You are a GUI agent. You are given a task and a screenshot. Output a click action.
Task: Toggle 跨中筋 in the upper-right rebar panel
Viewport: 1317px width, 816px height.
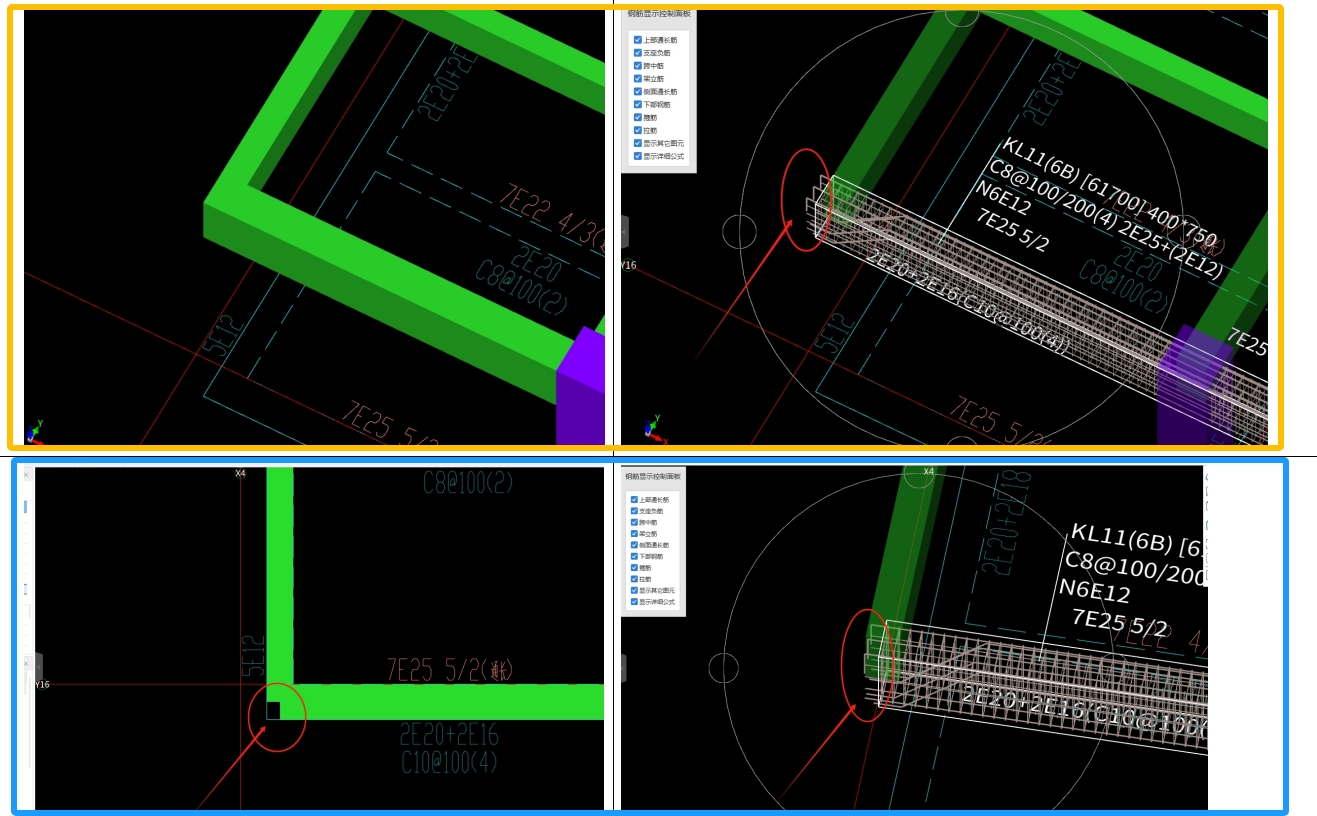click(637, 66)
